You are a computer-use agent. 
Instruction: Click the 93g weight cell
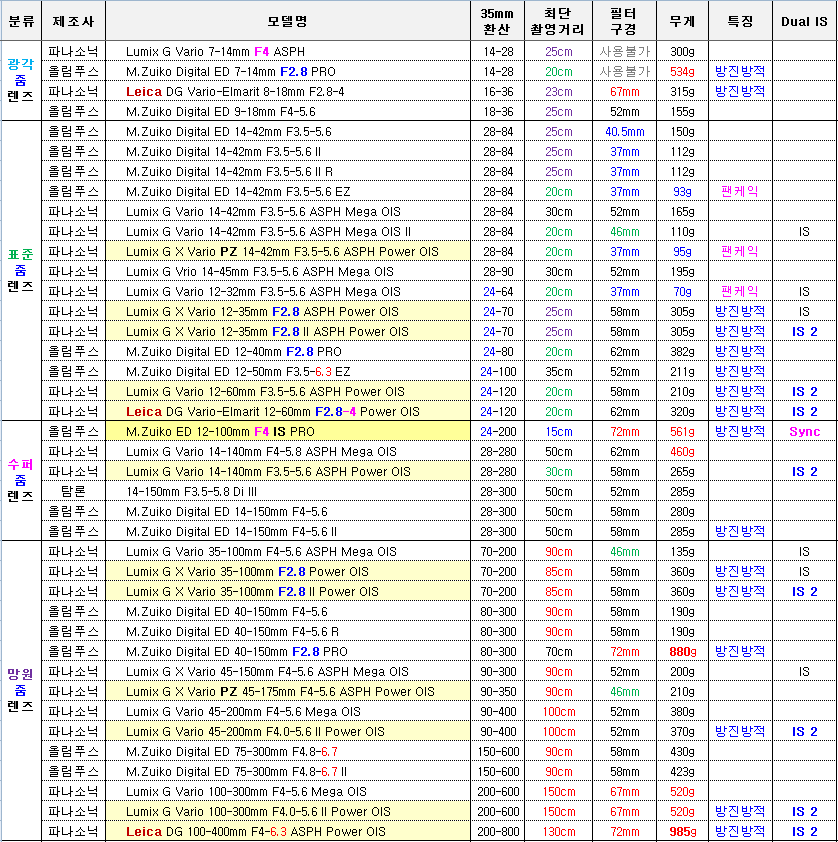[682, 192]
